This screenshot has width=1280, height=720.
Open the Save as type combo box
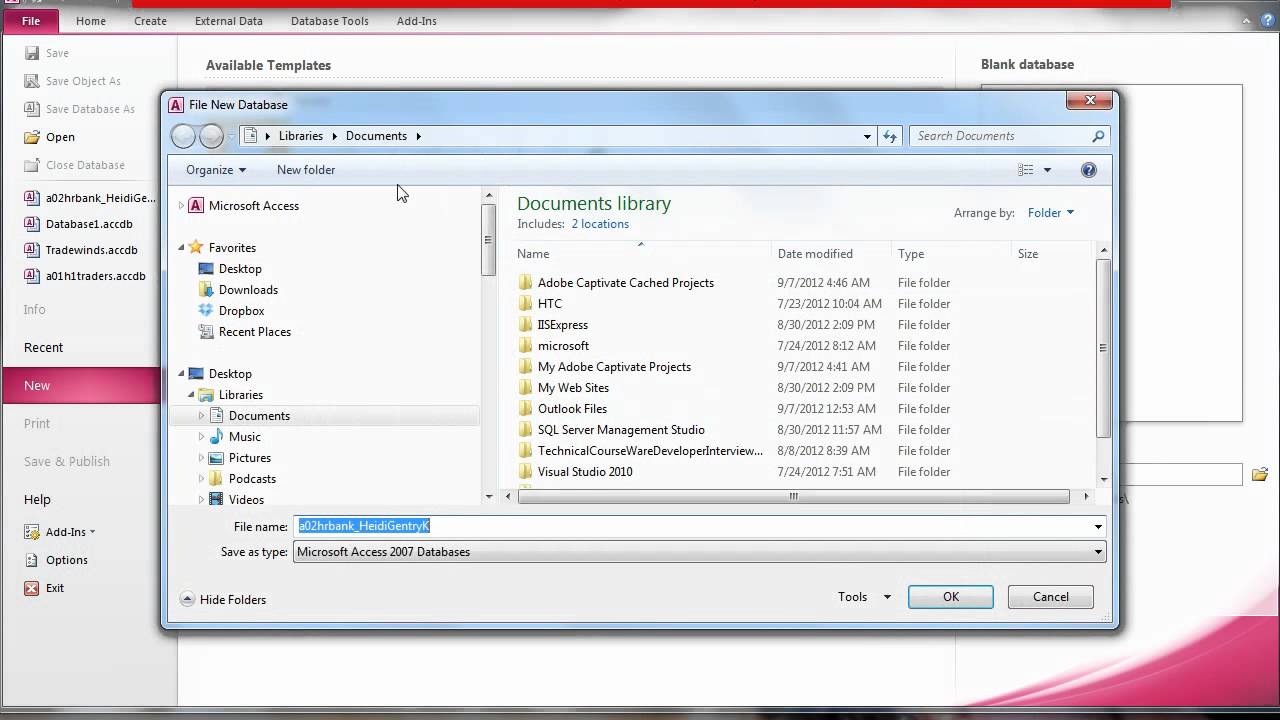pyautogui.click(x=700, y=552)
